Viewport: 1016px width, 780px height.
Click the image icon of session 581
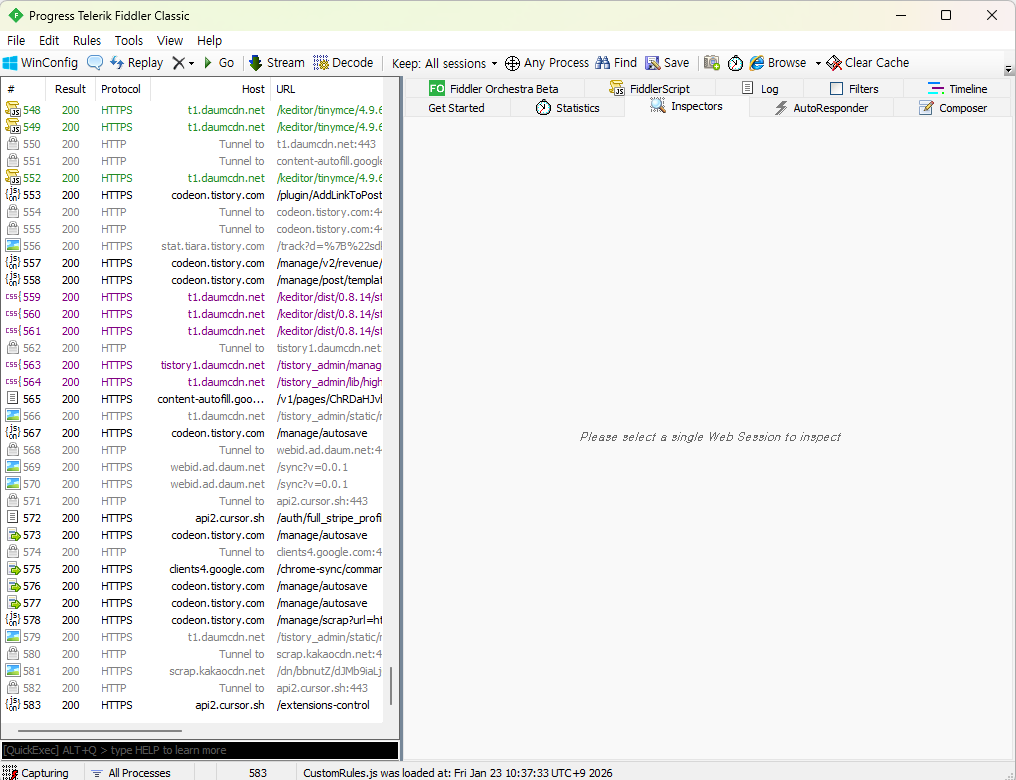tap(13, 671)
